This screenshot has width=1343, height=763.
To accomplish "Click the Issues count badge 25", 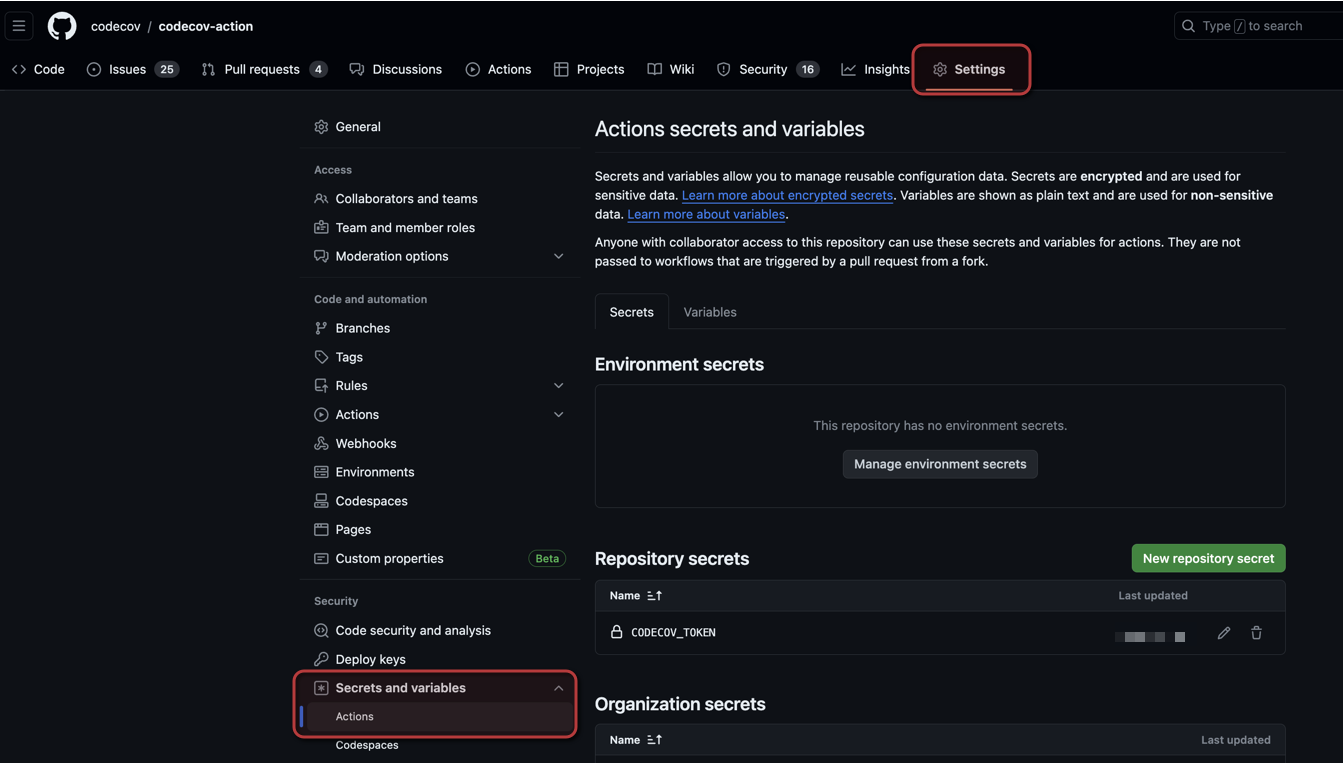I will (x=167, y=69).
